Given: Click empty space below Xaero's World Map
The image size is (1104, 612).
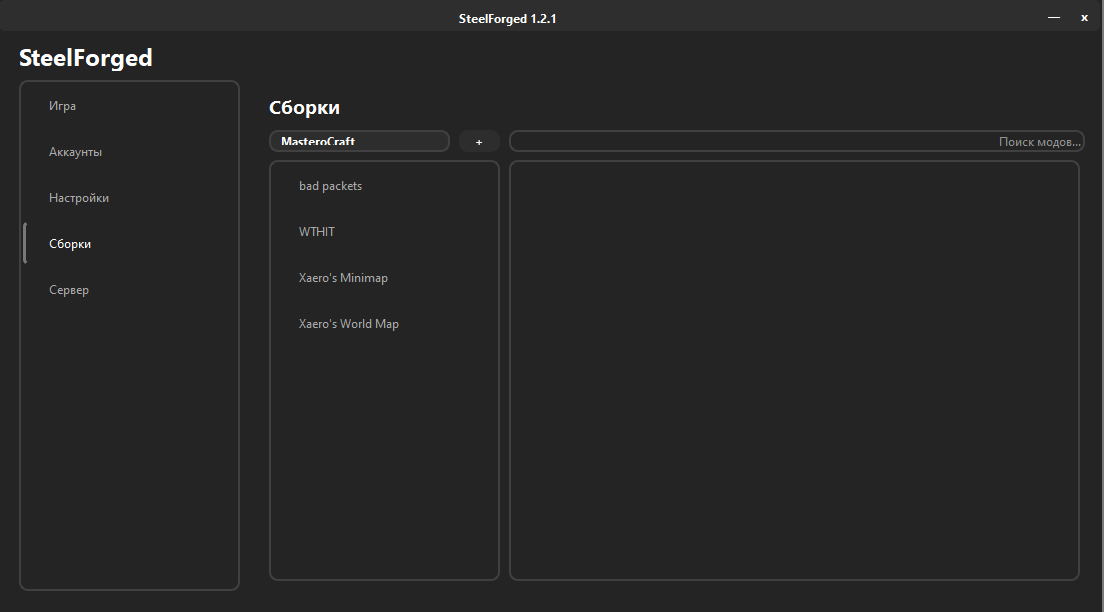Looking at the screenshot, I should point(384,458).
